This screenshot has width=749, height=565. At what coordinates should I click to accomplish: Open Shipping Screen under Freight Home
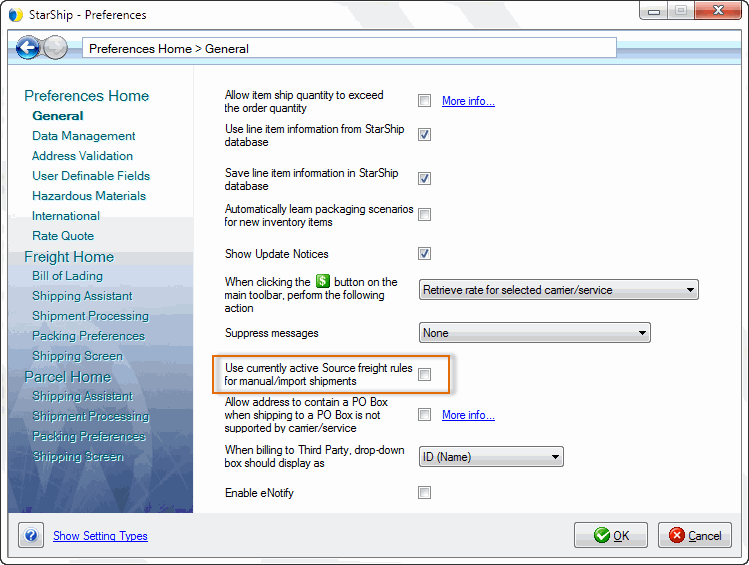tap(77, 357)
